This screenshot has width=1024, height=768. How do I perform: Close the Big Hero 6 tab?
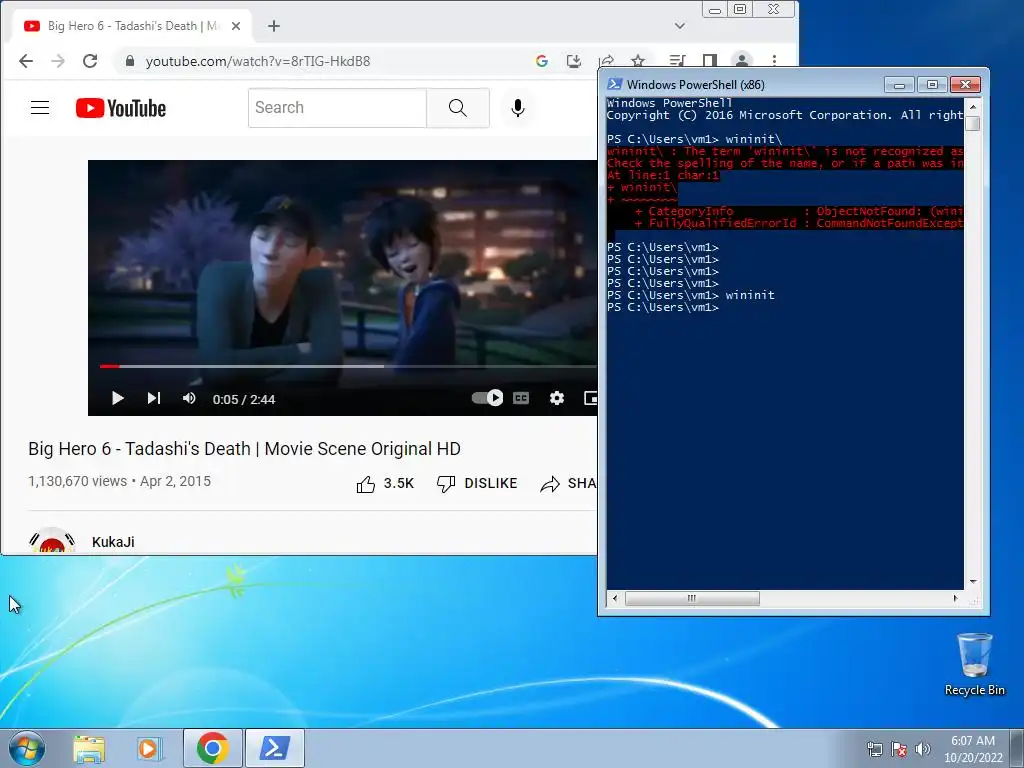[236, 26]
